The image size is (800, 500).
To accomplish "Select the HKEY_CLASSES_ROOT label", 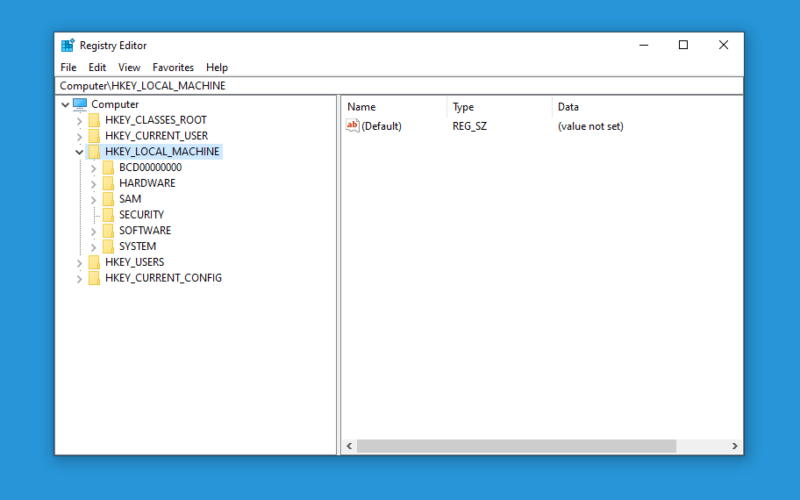I will (x=156, y=120).
